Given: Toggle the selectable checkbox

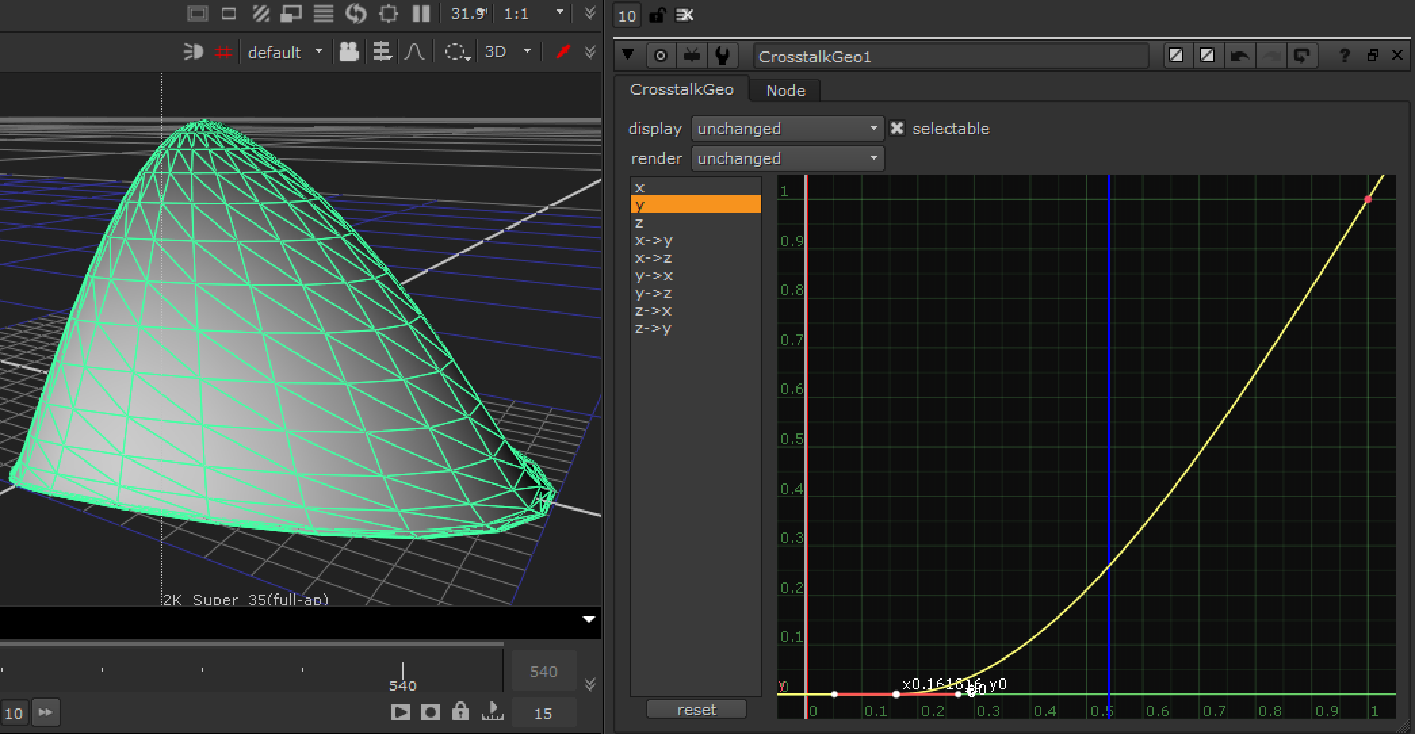Looking at the screenshot, I should pyautogui.click(x=897, y=128).
